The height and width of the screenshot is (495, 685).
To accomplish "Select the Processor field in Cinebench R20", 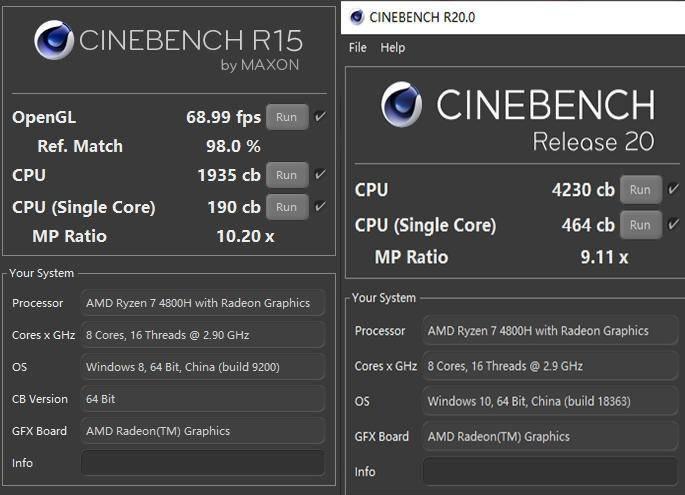I will pyautogui.click(x=550, y=331).
